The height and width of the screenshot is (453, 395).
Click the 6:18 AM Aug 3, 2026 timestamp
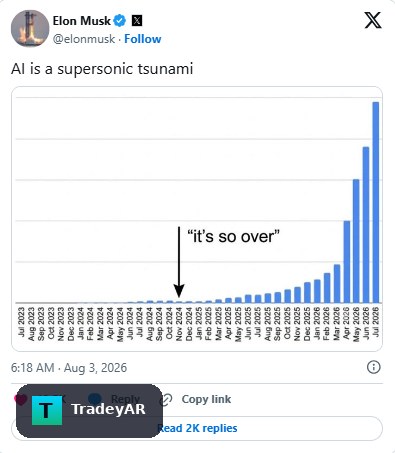pyautogui.click(x=69, y=368)
